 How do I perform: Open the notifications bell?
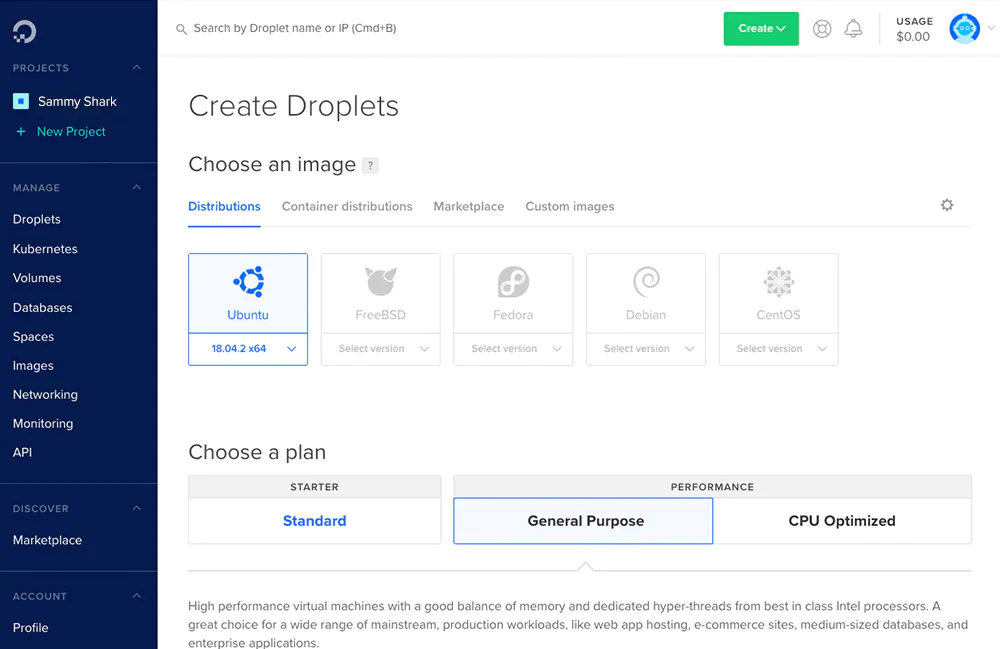point(853,29)
